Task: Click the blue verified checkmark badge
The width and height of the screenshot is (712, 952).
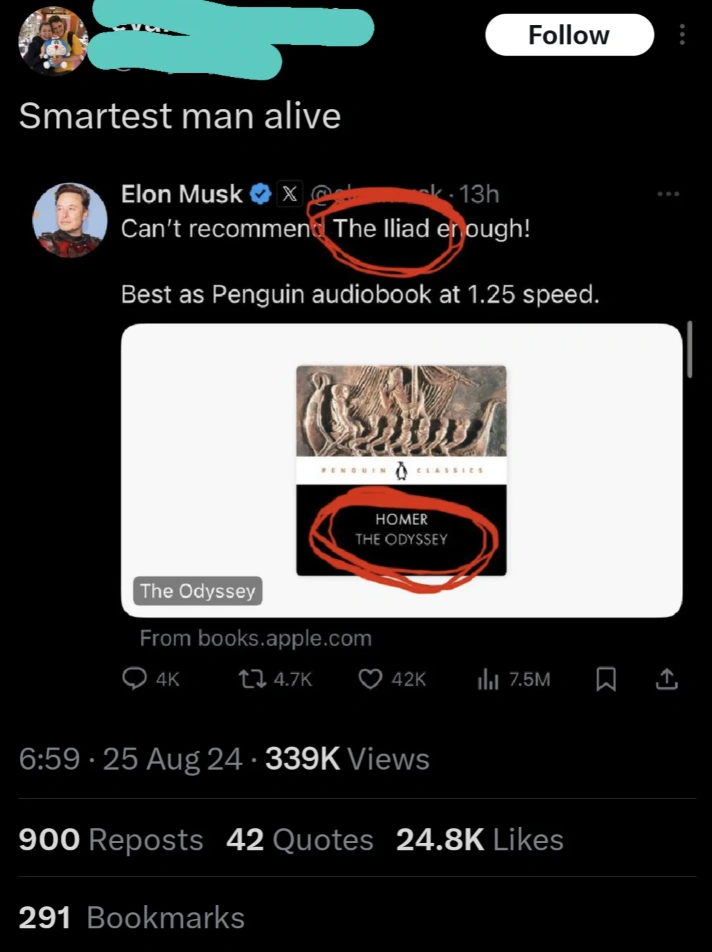Action: (x=258, y=194)
